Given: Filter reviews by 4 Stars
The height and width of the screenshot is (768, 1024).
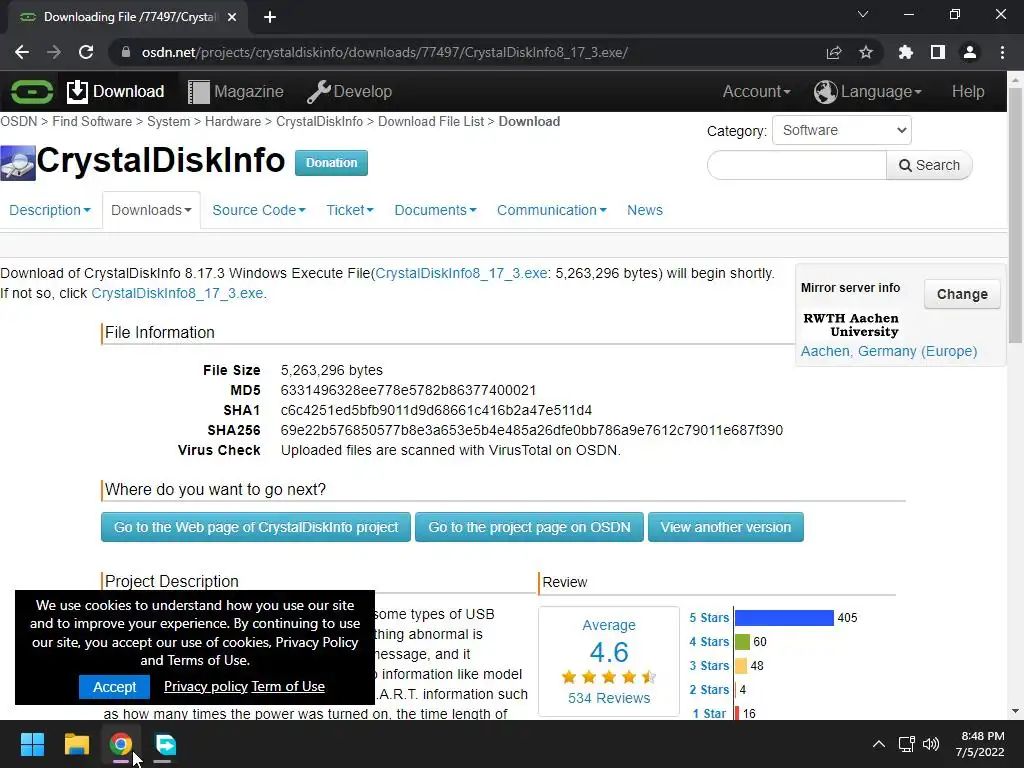Looking at the screenshot, I should click(709, 642).
